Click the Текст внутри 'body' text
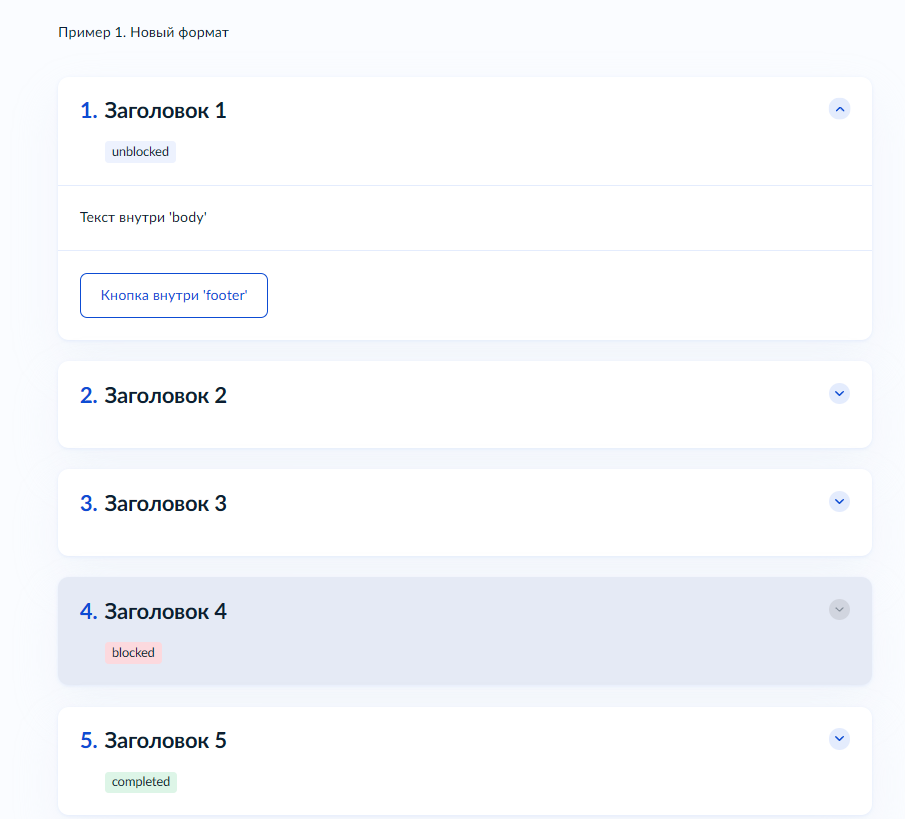The image size is (905, 819). (x=143, y=217)
